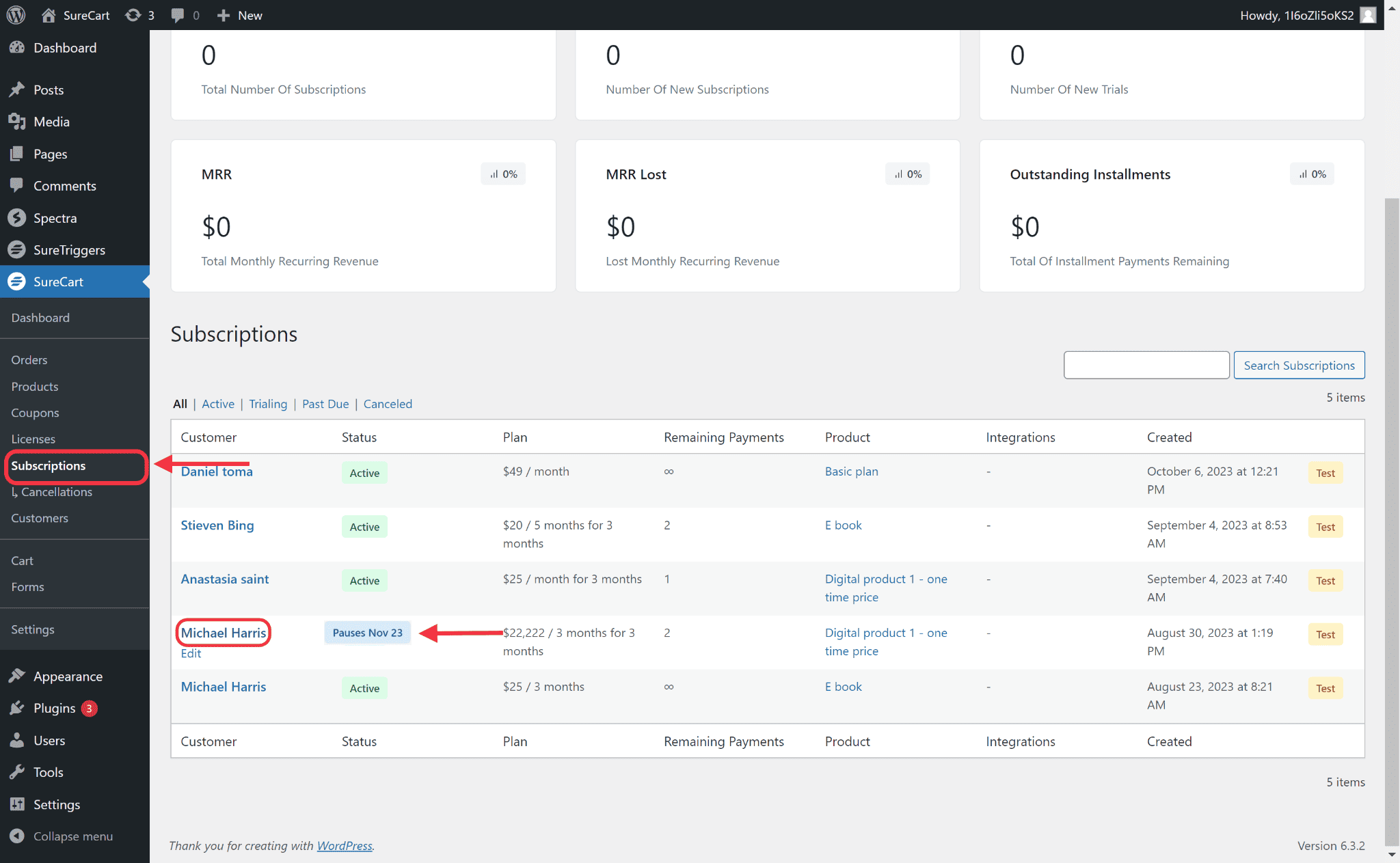Click the WordPress logo icon
The image size is (1400, 863).
click(16, 15)
